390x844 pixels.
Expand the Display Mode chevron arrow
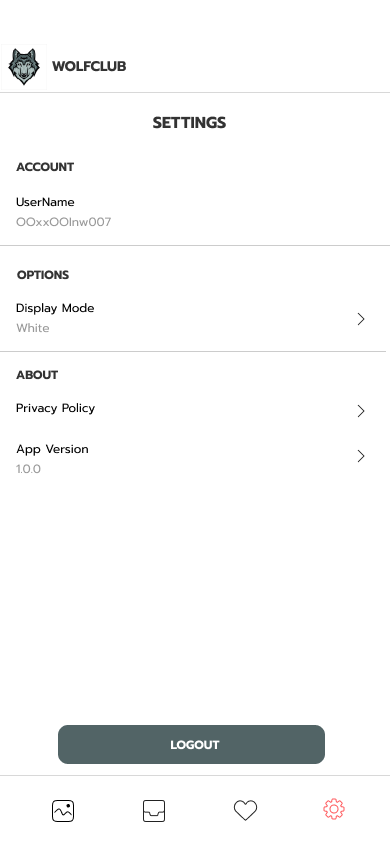point(361,319)
